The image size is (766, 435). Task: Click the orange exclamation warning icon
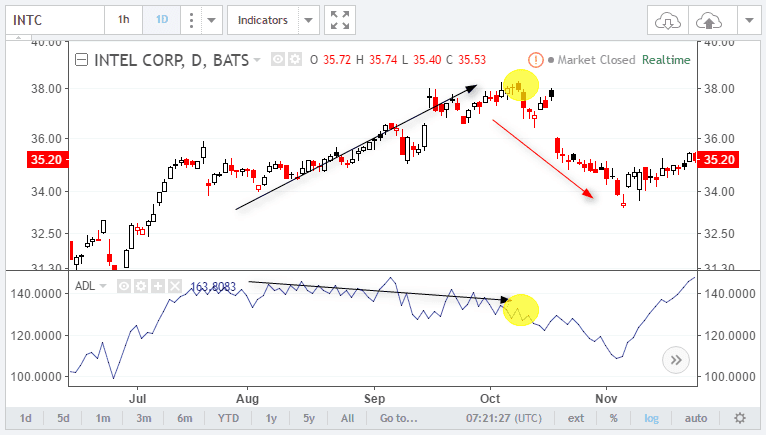536,60
